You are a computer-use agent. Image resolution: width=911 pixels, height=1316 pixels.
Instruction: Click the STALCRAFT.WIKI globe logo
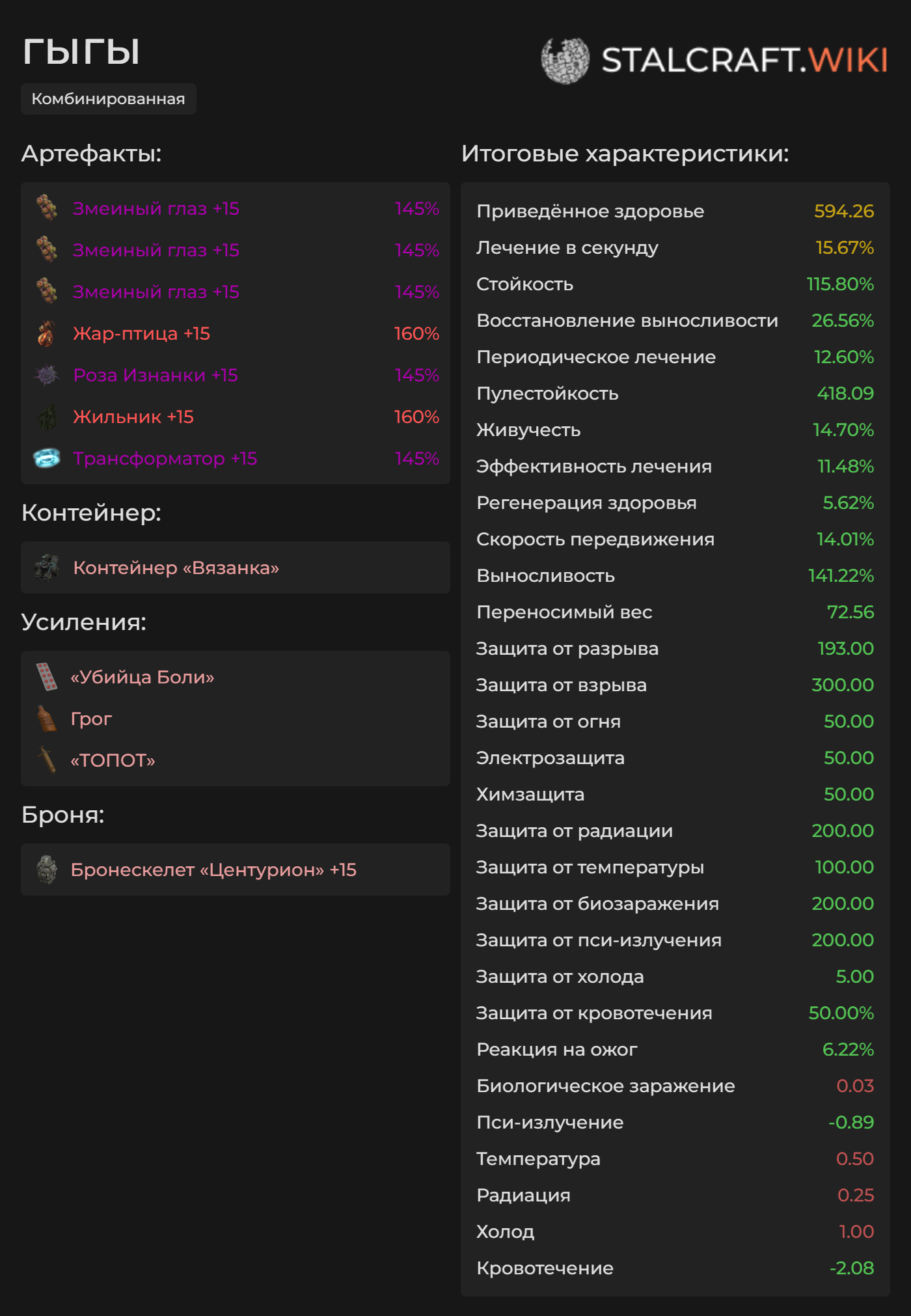point(565,61)
